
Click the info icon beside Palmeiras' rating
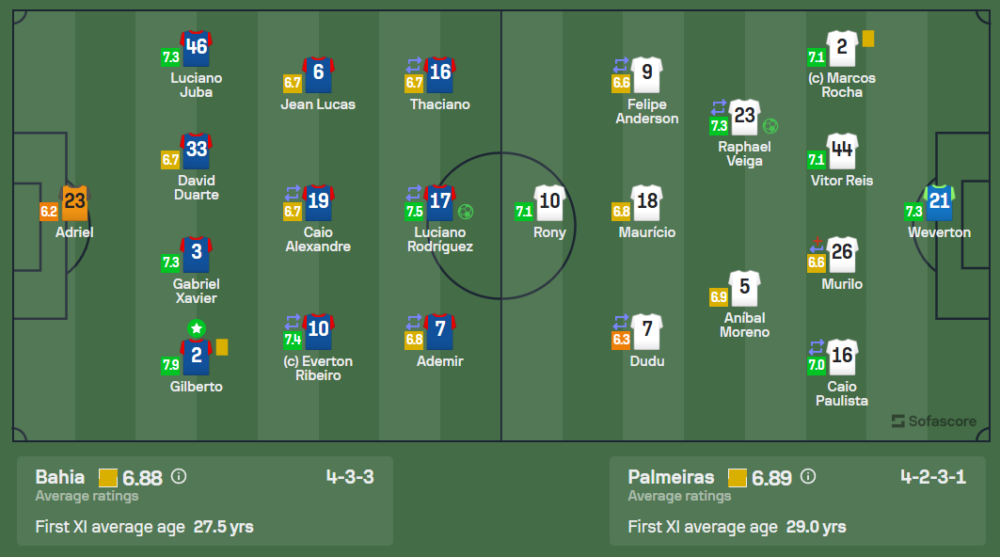pyautogui.click(x=808, y=477)
